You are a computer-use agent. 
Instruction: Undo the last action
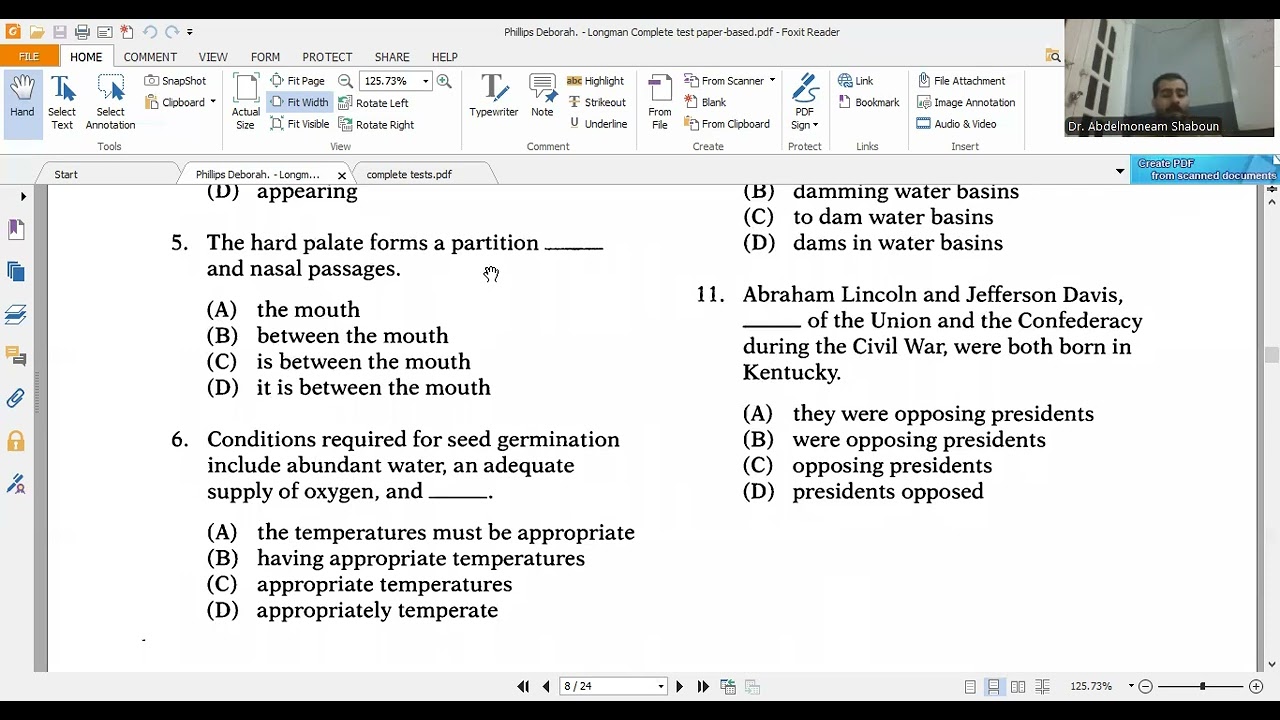150,32
